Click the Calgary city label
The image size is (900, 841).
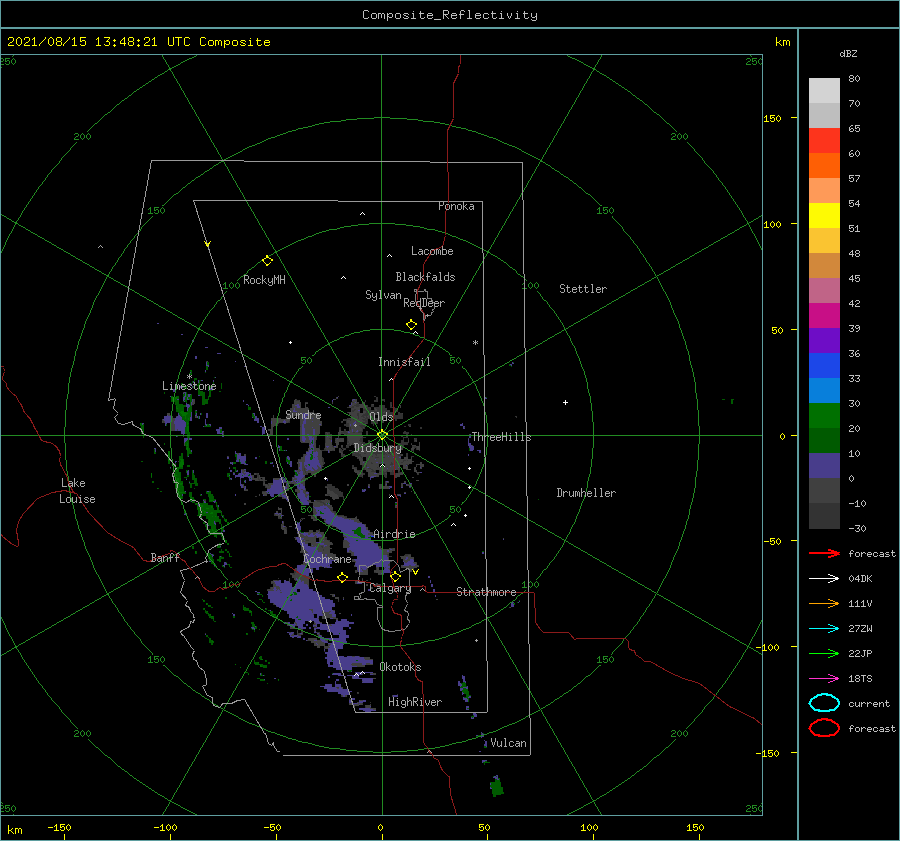(390, 588)
